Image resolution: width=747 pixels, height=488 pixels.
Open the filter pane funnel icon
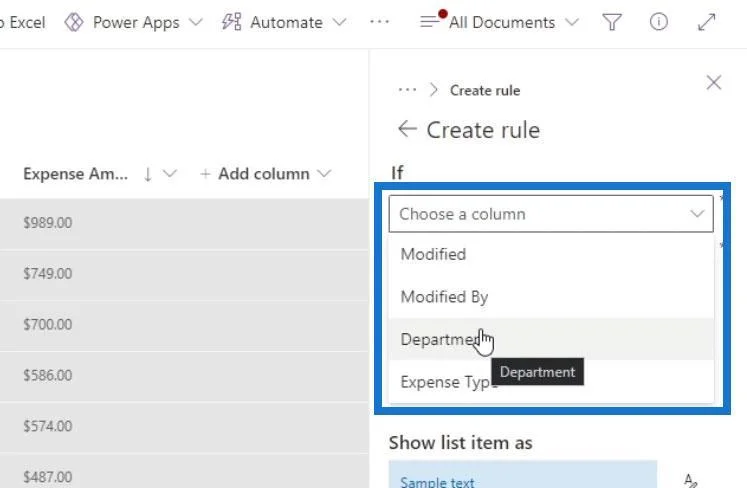(x=612, y=22)
